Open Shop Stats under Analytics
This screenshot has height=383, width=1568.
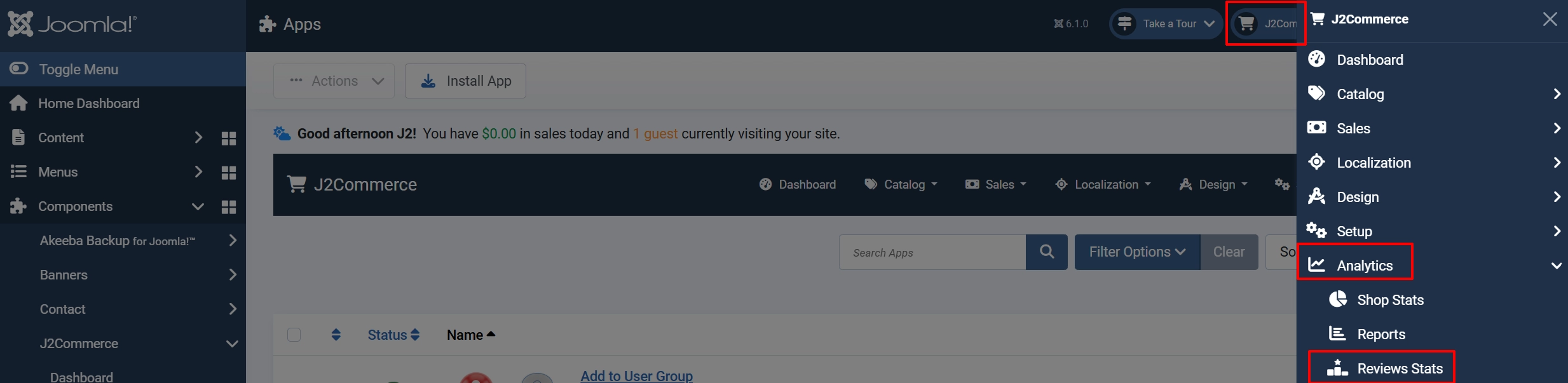point(1390,300)
